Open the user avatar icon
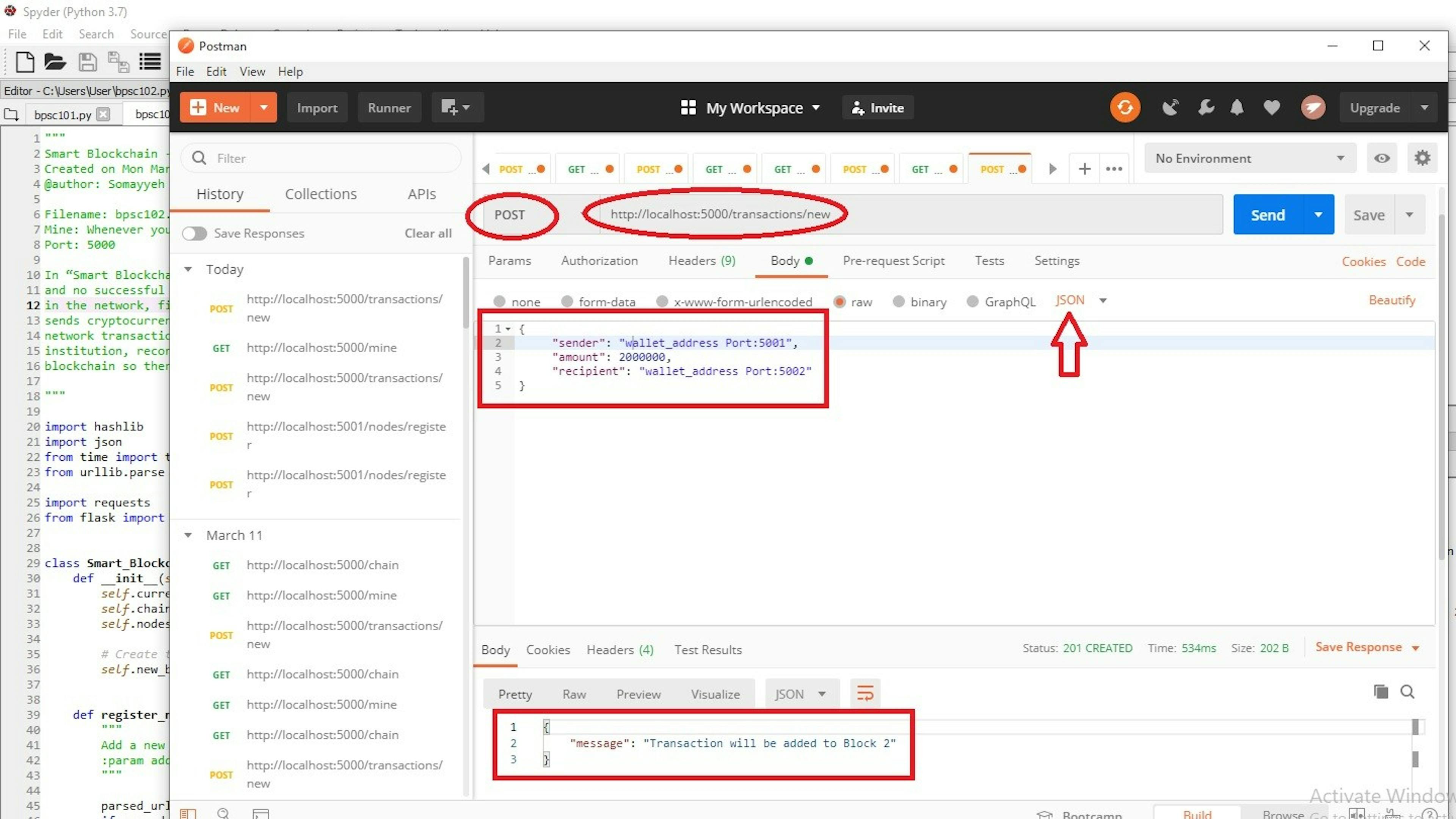The image size is (1456, 819). click(1313, 107)
